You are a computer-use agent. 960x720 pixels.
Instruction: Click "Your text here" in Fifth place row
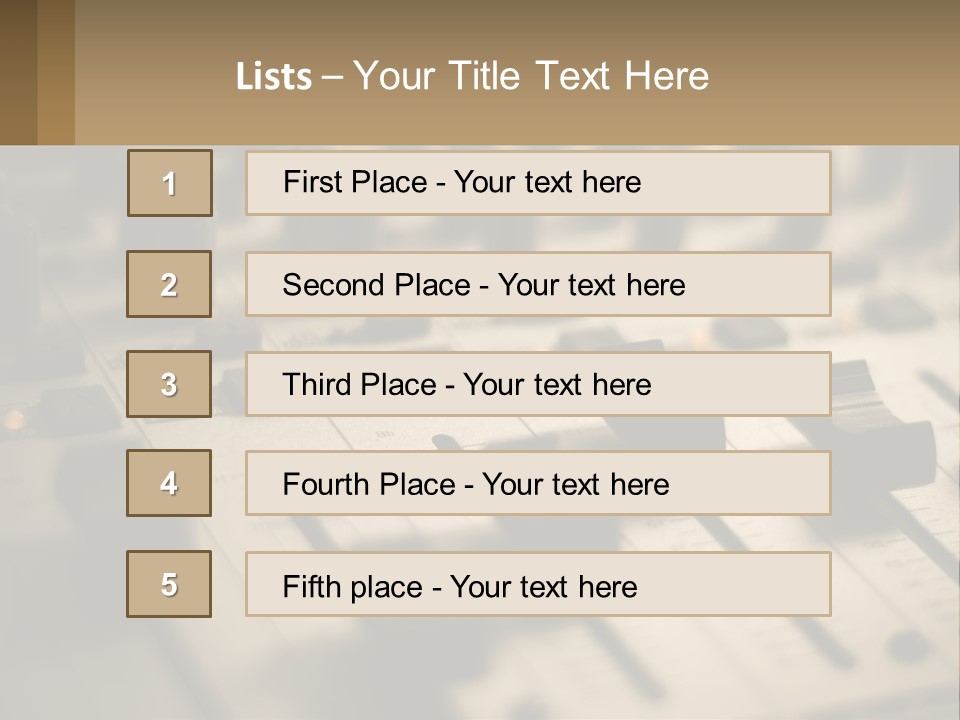point(543,586)
